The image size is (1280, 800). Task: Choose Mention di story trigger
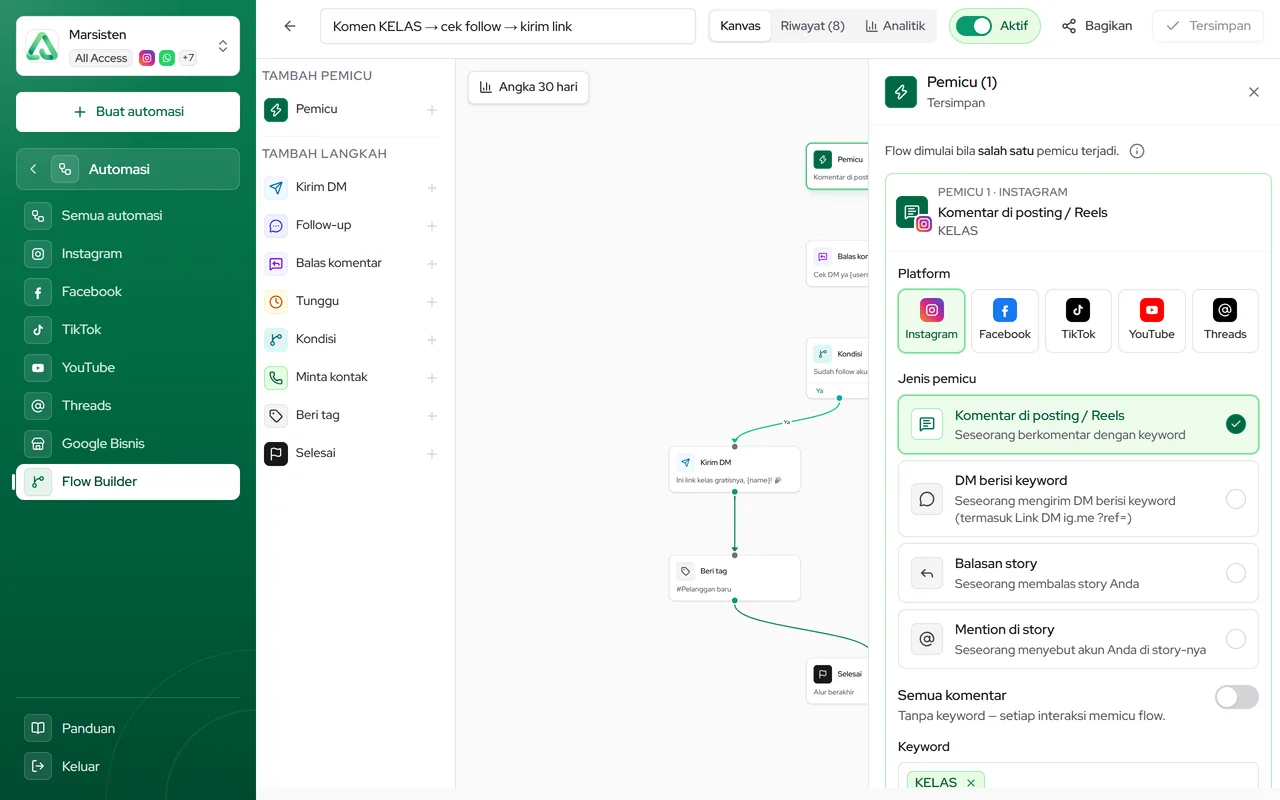(1078, 639)
